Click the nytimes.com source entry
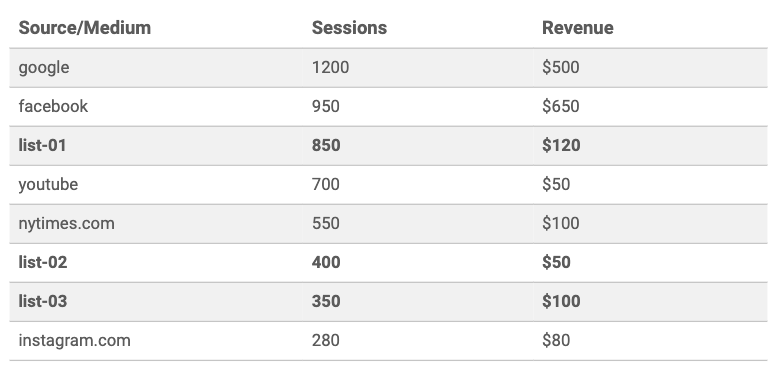Image resolution: width=775 pixels, height=372 pixels. [67, 224]
